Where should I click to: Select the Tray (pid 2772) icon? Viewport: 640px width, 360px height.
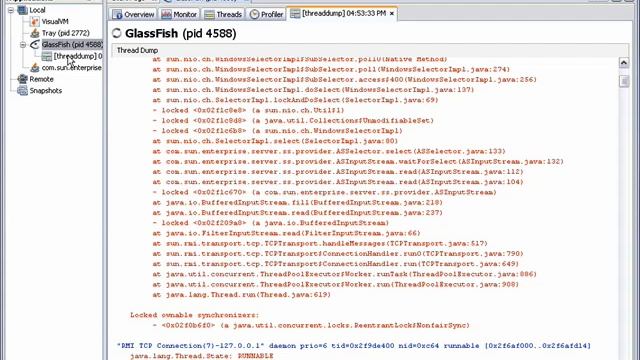pos(35,33)
